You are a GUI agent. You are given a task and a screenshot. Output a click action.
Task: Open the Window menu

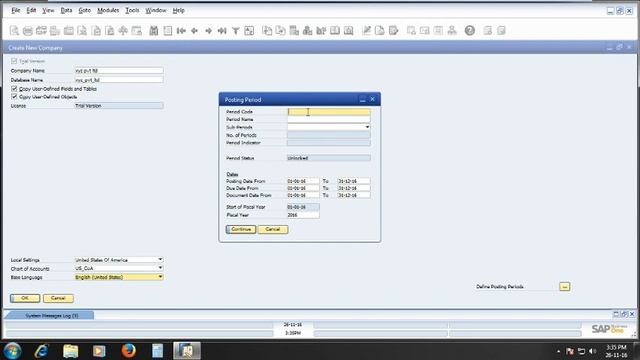coord(156,10)
